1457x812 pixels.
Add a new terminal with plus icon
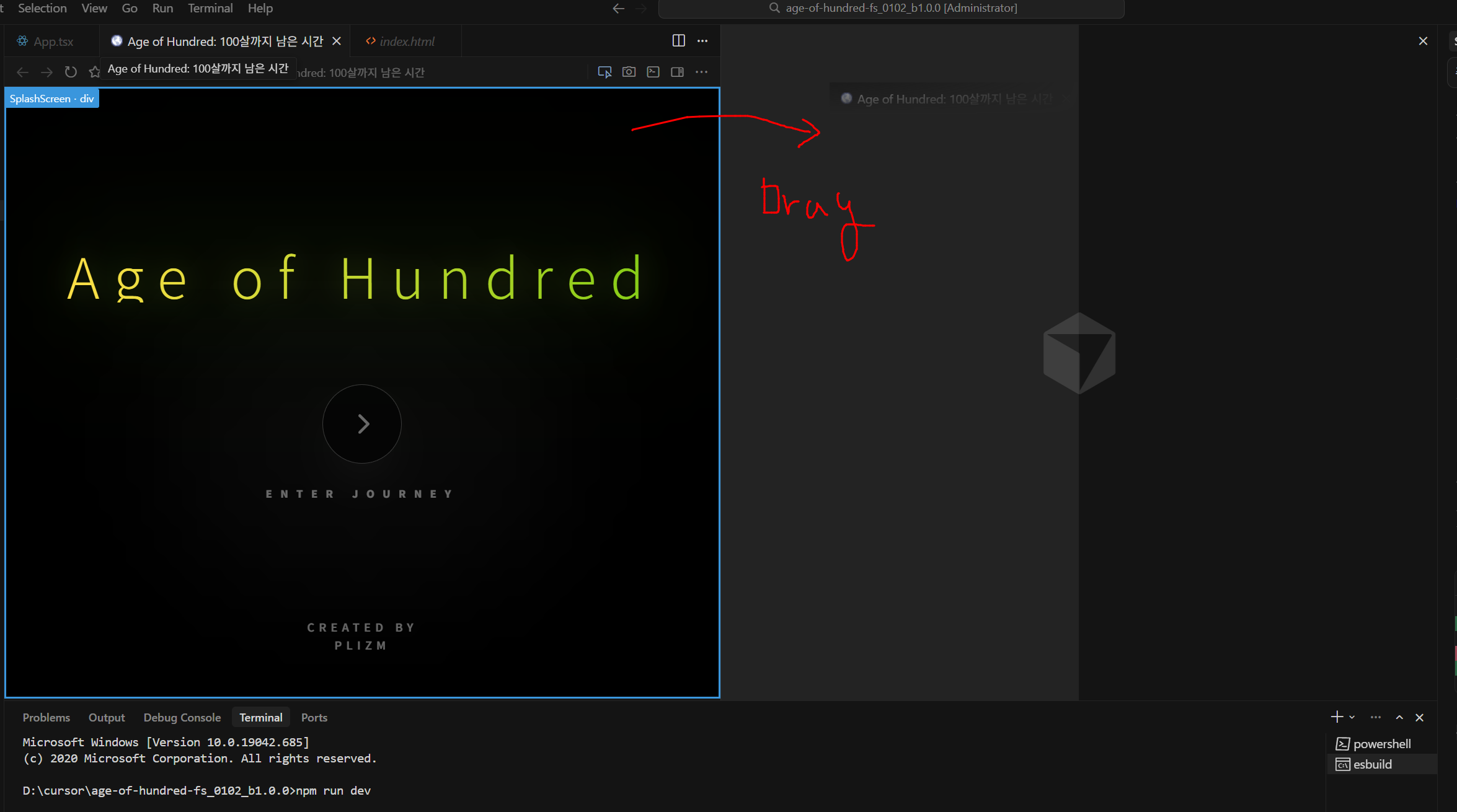pyautogui.click(x=1337, y=717)
